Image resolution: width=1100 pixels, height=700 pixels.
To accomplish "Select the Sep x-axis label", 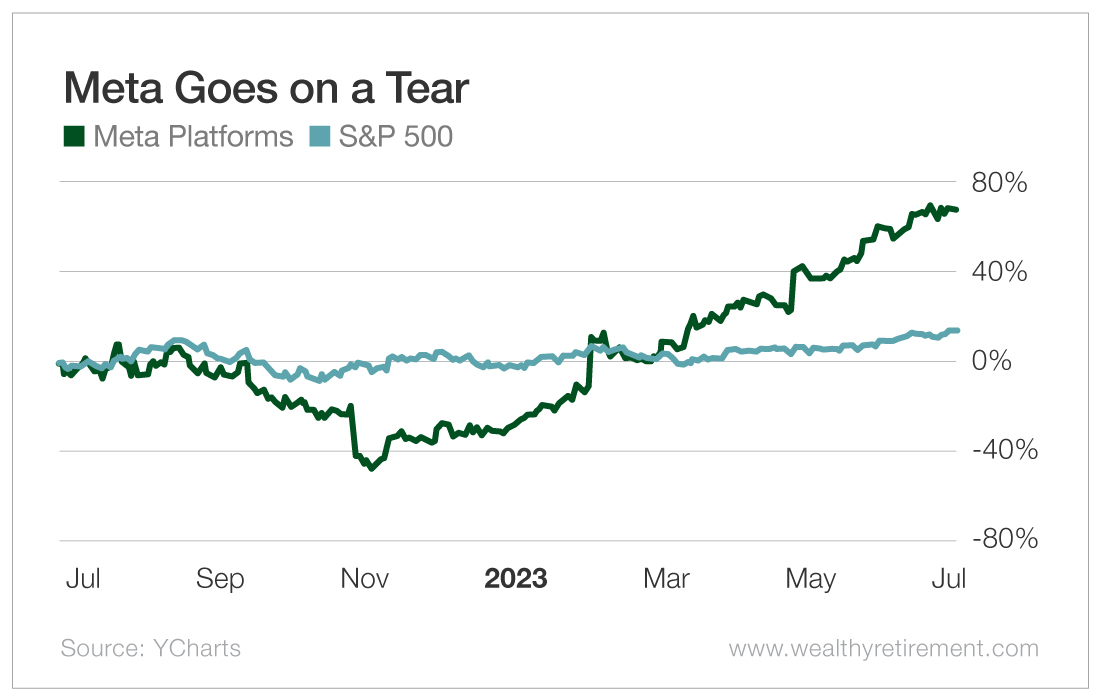I will pyautogui.click(x=220, y=579).
